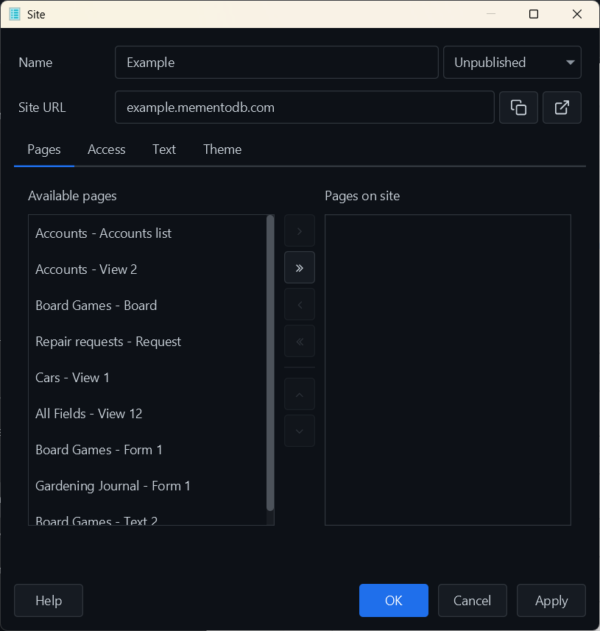Select Repair requests - Request page
This screenshot has height=631, width=600.
pyautogui.click(x=108, y=341)
